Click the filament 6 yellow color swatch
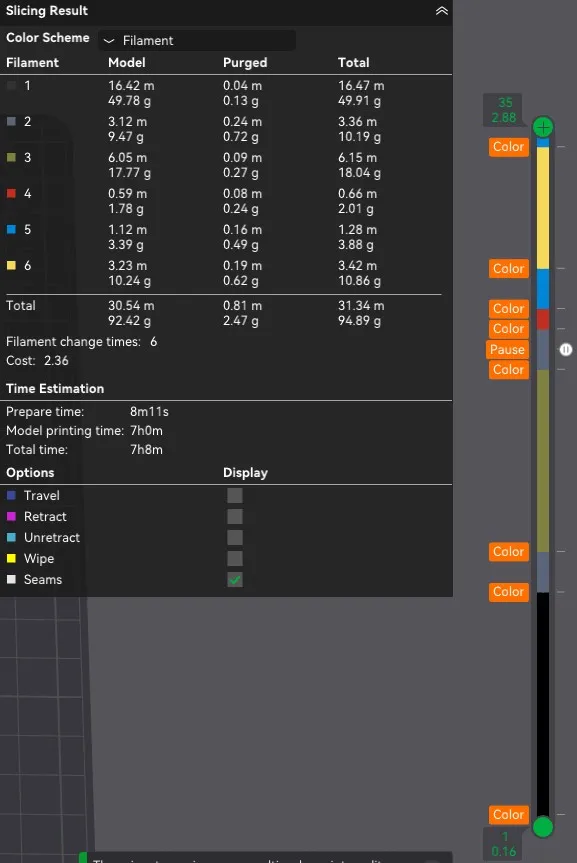577x863 pixels. (11, 265)
